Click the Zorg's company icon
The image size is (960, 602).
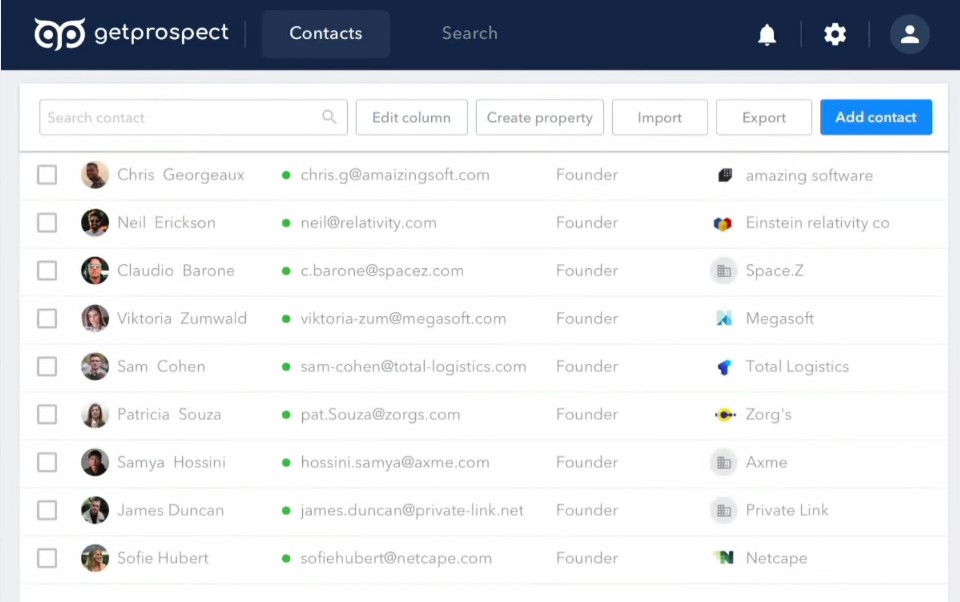click(723, 414)
